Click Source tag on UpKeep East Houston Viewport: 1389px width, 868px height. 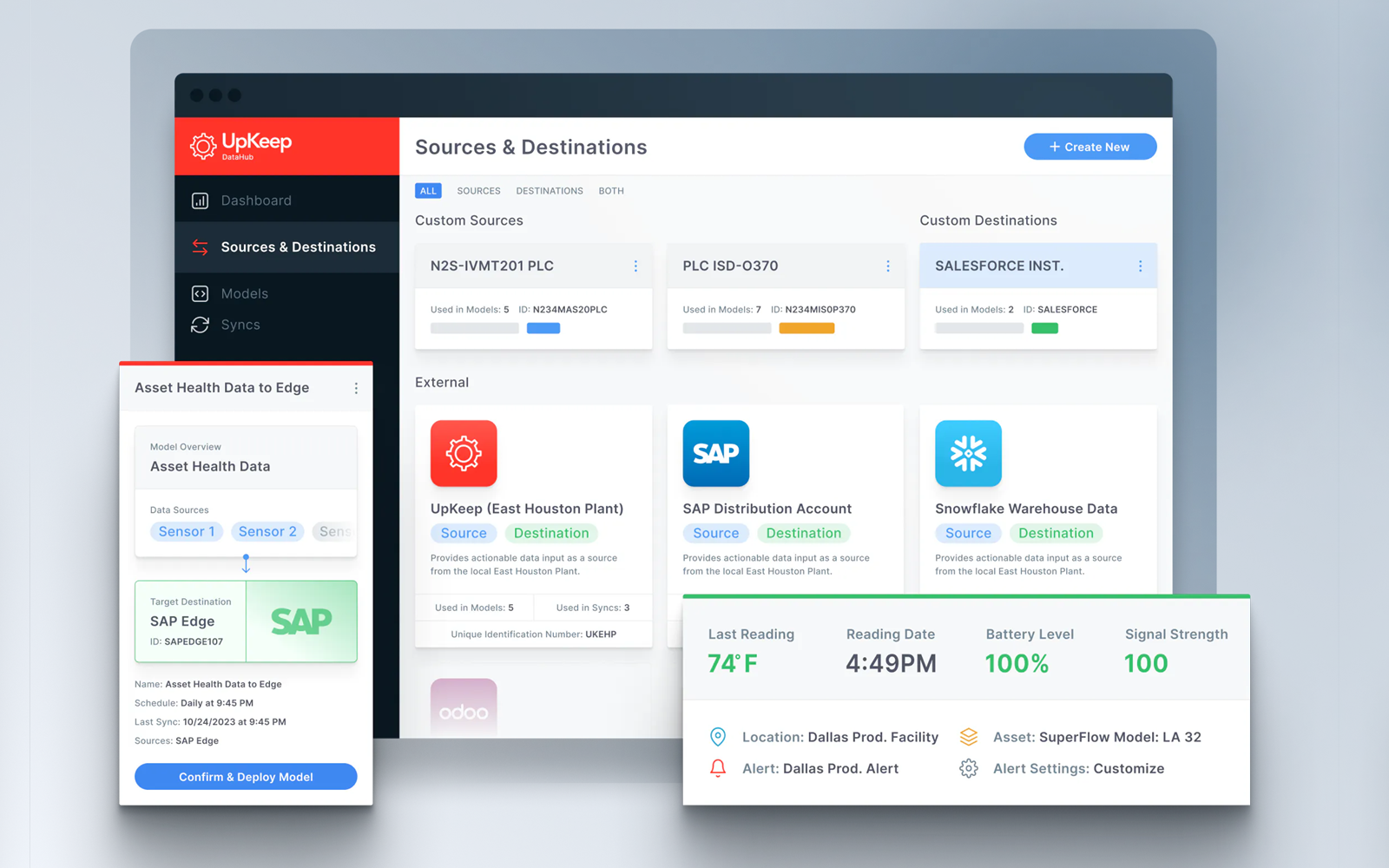point(464,533)
